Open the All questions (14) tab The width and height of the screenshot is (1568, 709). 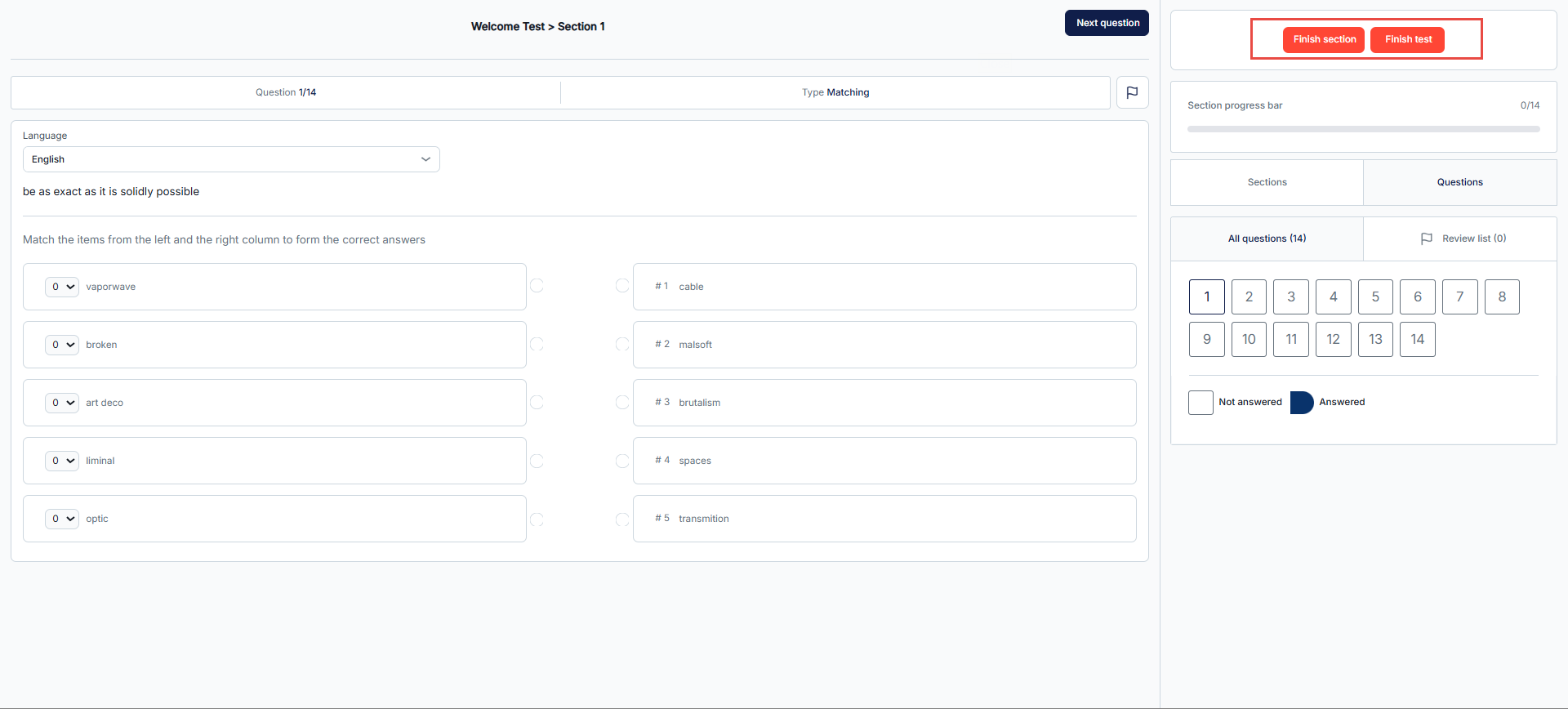click(1267, 239)
